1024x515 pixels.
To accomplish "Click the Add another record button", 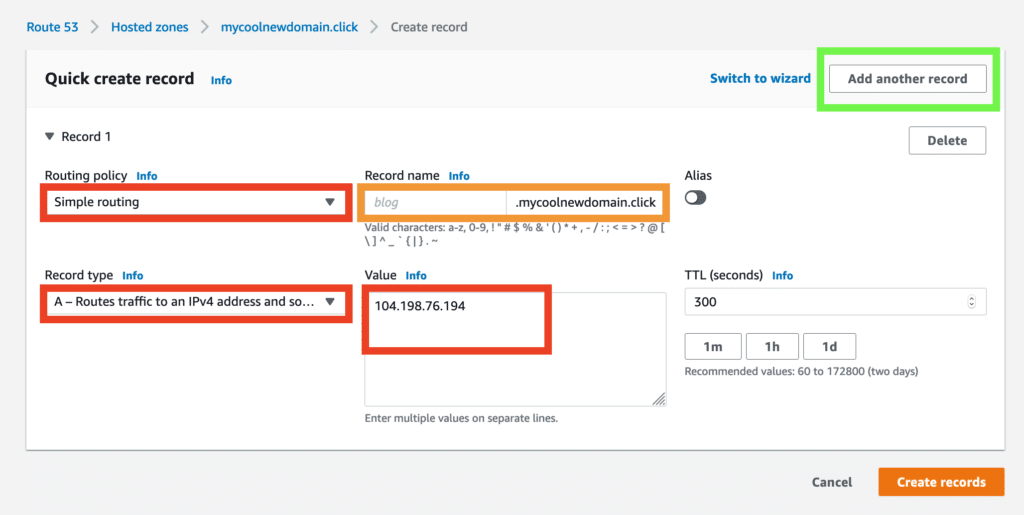I will pyautogui.click(x=907, y=79).
